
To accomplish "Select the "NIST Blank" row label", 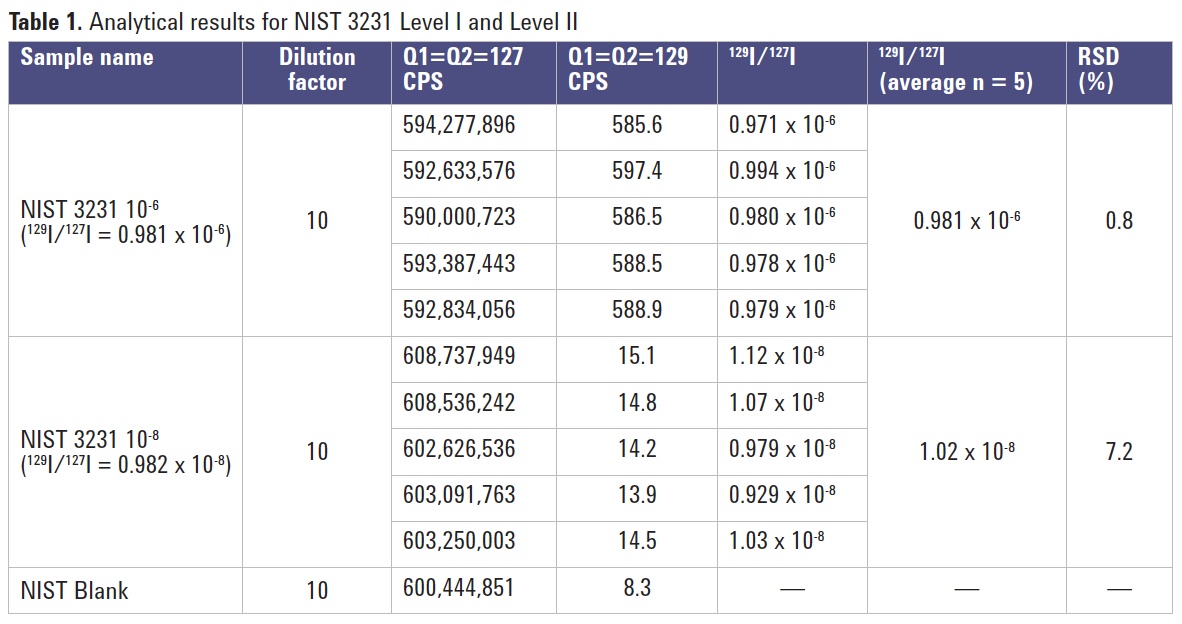I will (x=75, y=591).
